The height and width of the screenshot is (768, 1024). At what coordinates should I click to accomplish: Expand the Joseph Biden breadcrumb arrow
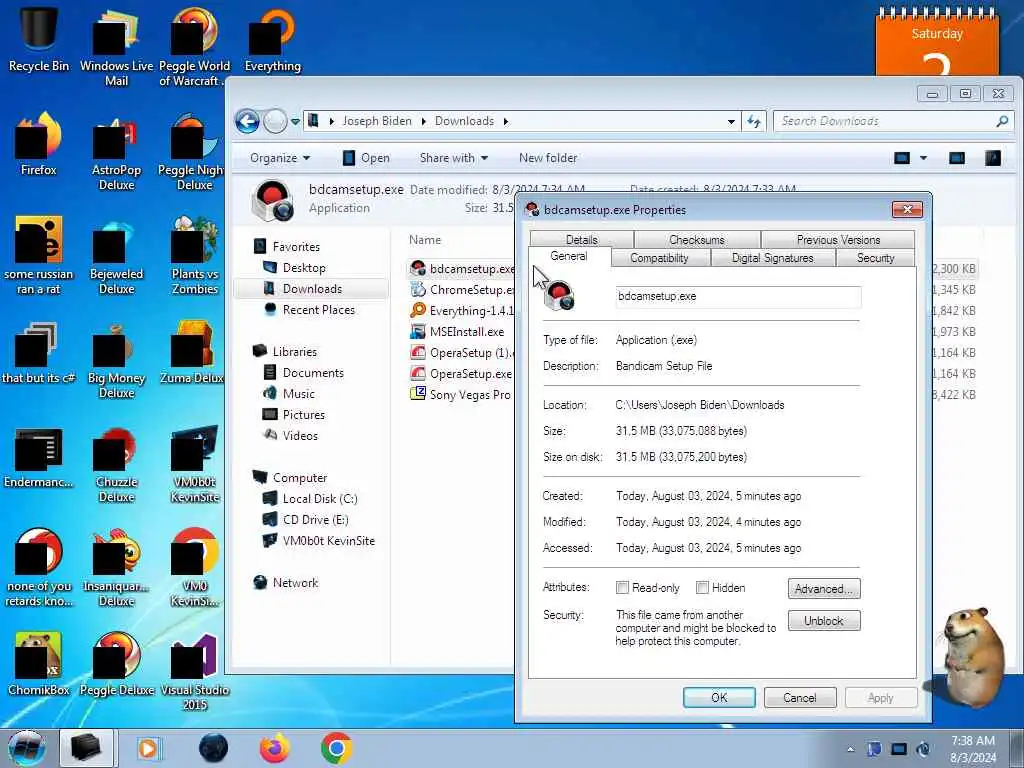(424, 121)
